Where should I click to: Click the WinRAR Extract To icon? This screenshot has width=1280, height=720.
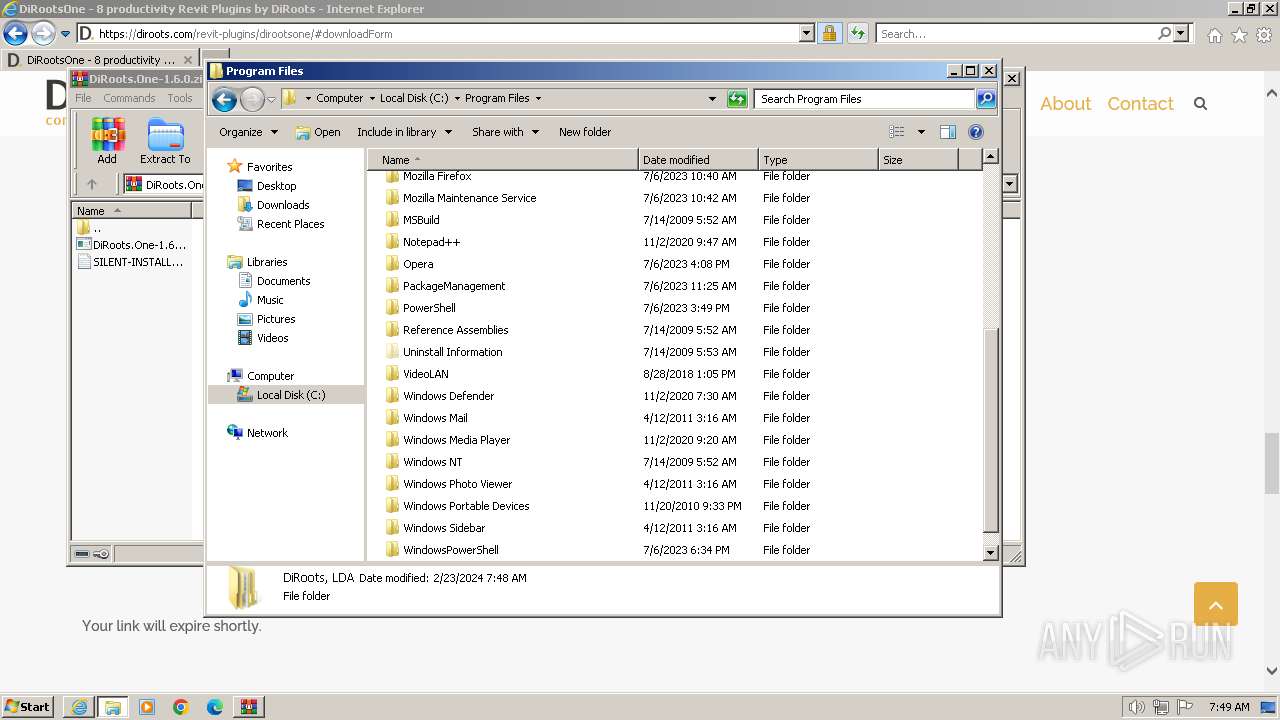pyautogui.click(x=165, y=141)
